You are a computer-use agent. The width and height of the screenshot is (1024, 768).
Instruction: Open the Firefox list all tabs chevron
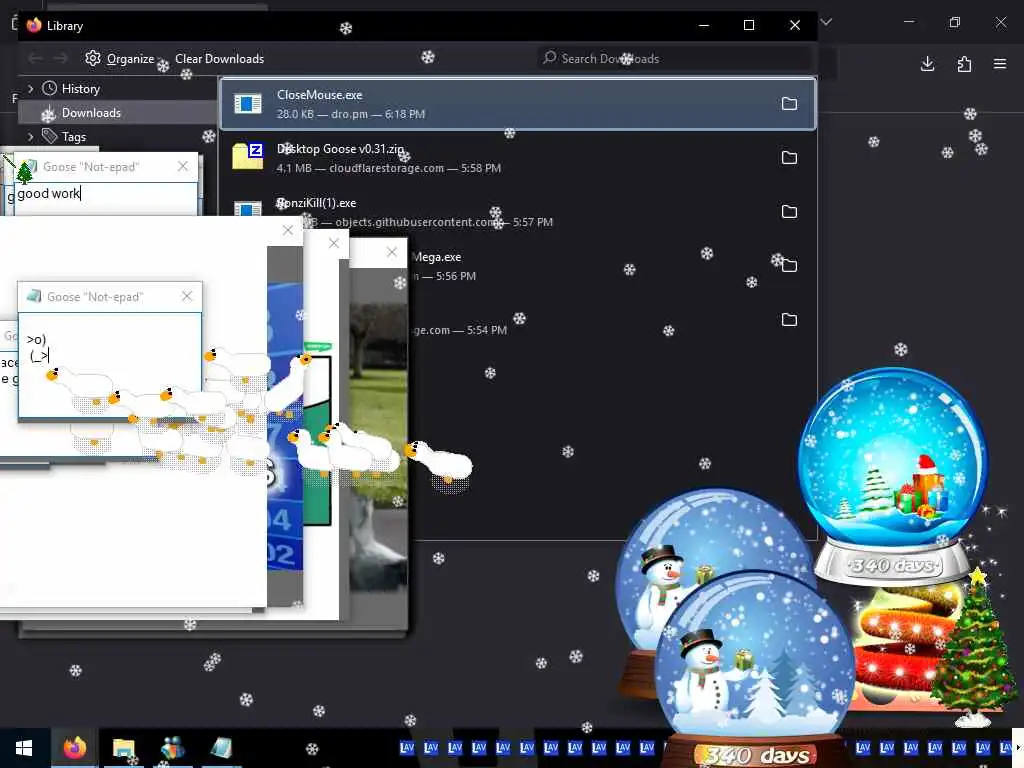point(826,22)
